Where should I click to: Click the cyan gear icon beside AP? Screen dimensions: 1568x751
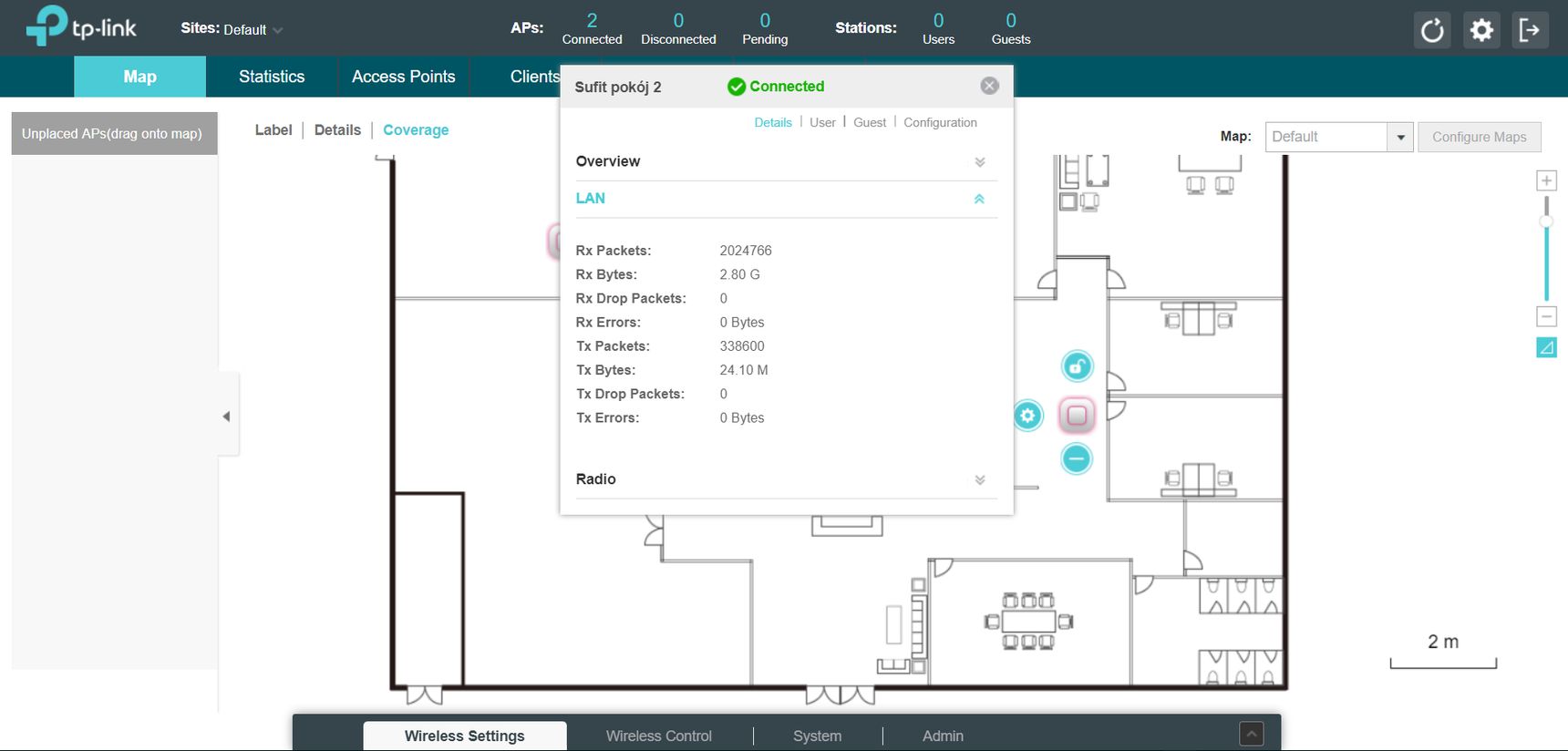[x=1028, y=417]
